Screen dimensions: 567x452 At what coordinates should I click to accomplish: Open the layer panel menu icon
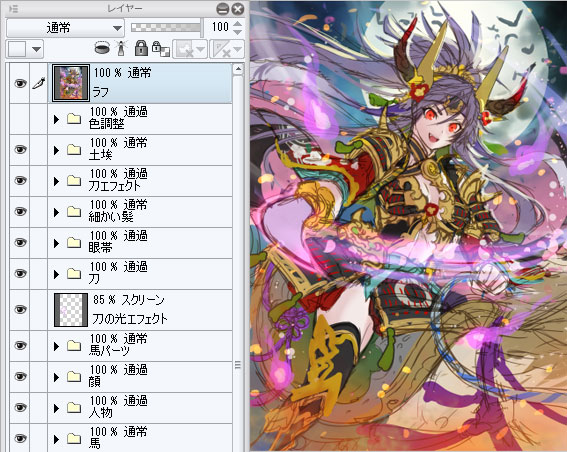(14, 9)
